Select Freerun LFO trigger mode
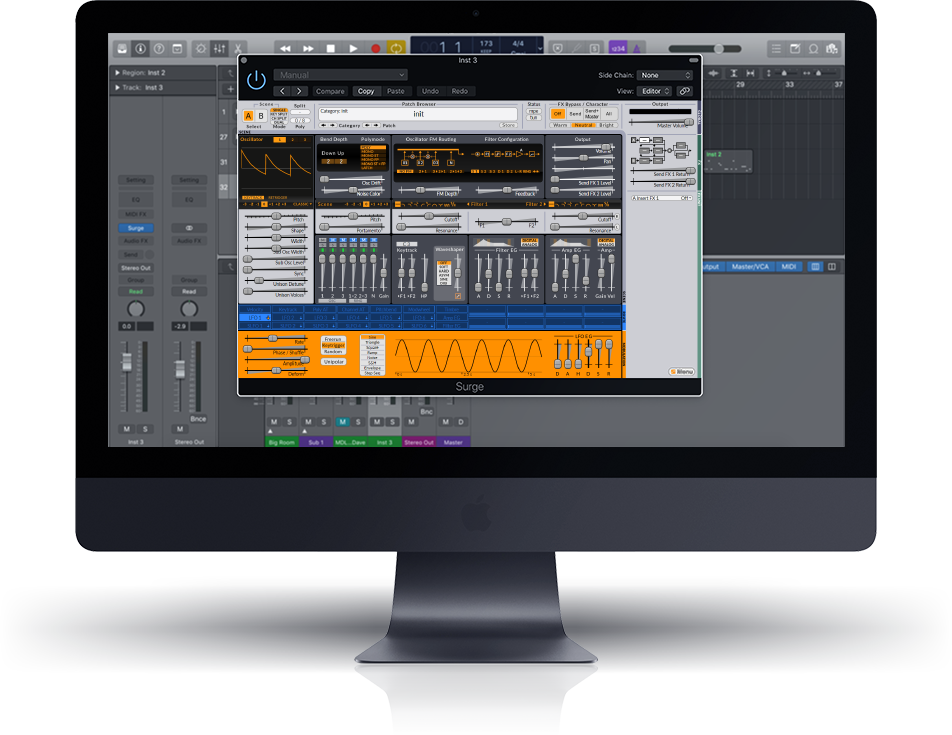Screen dimensions: 952x735 point(333,339)
